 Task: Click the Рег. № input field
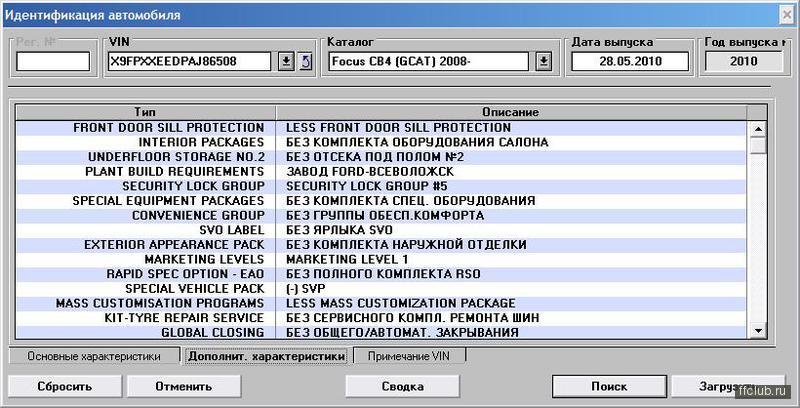pos(53,62)
